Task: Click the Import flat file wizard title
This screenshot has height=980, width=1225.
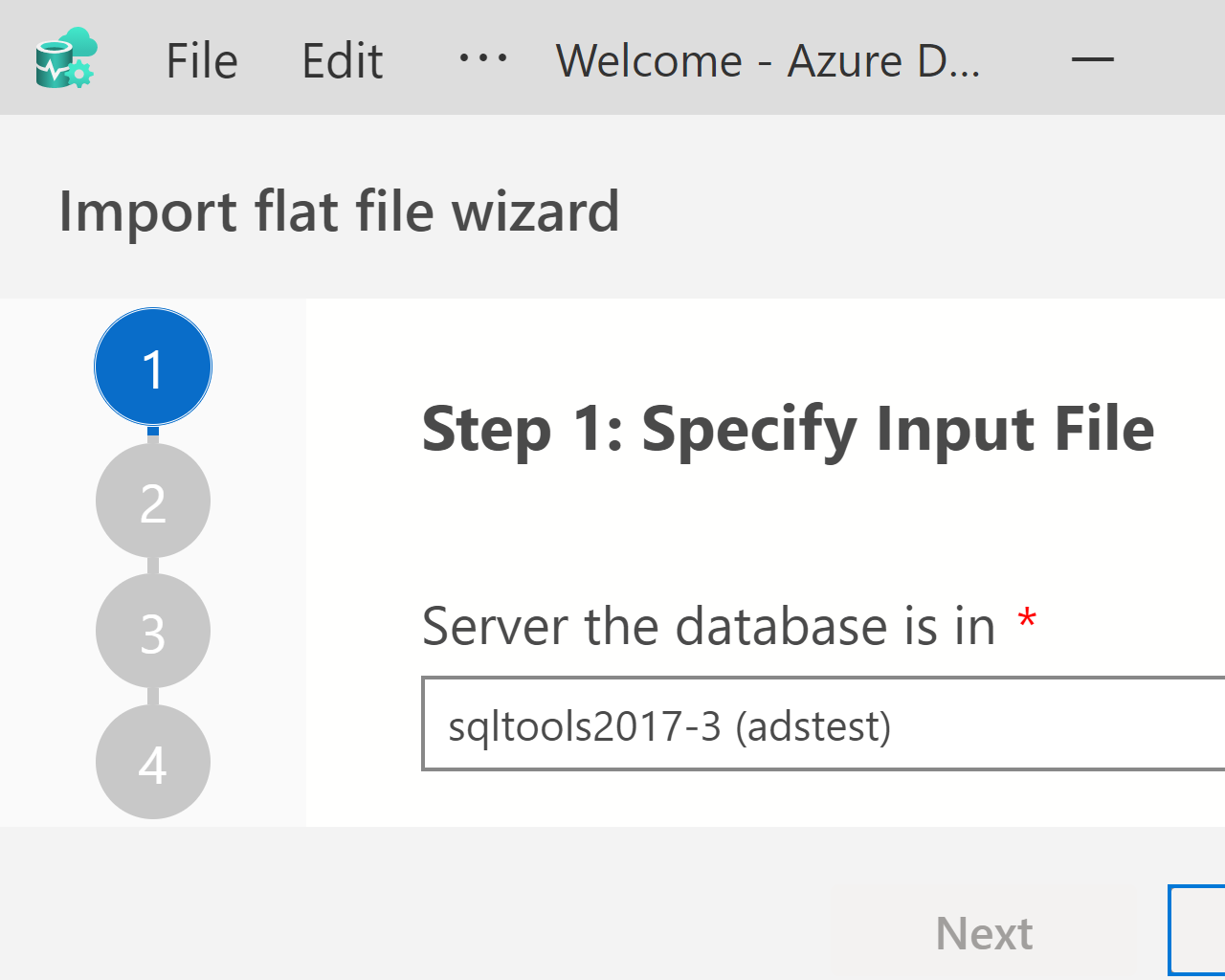Action: (339, 211)
